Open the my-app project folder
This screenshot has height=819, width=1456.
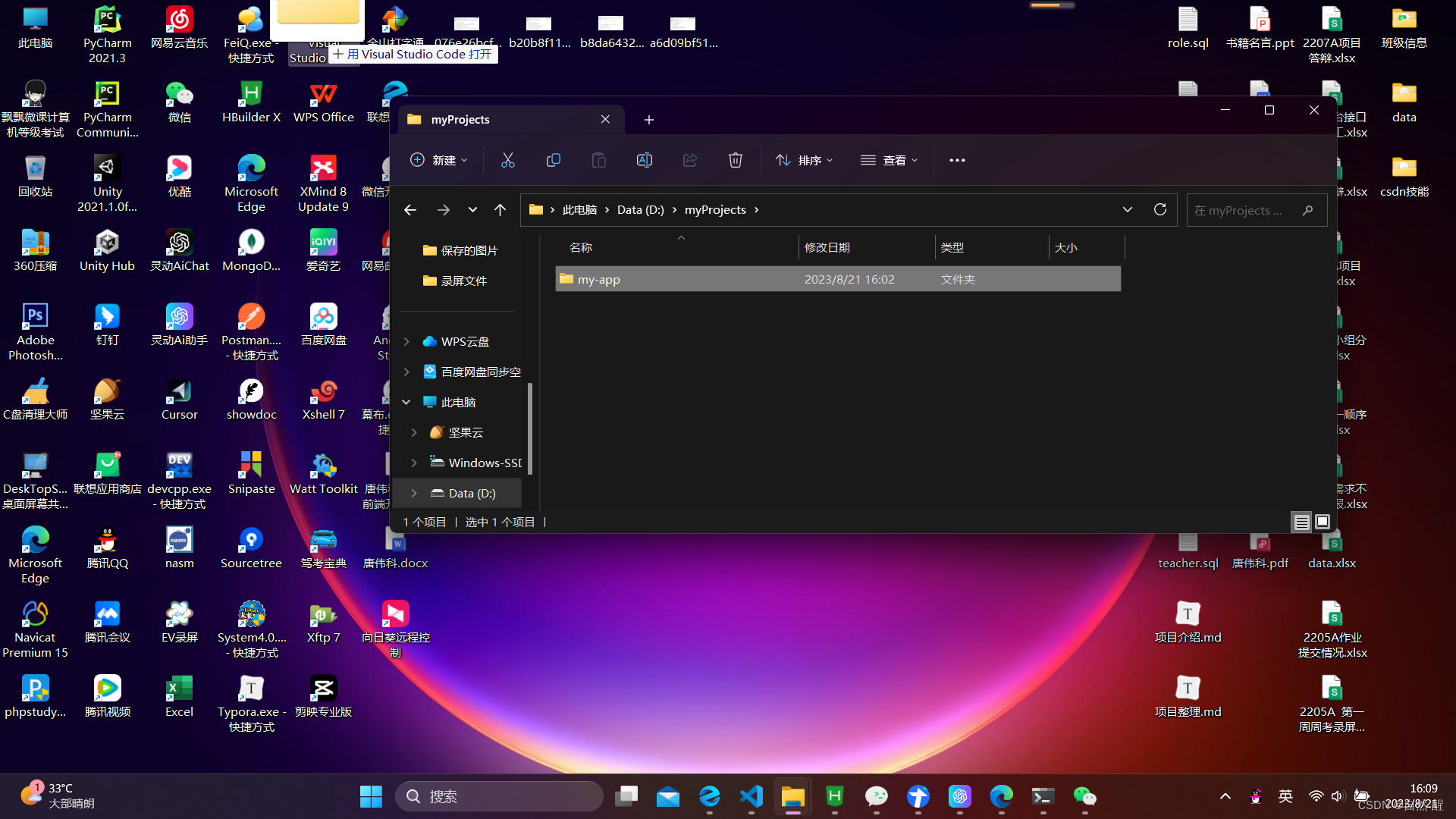599,279
